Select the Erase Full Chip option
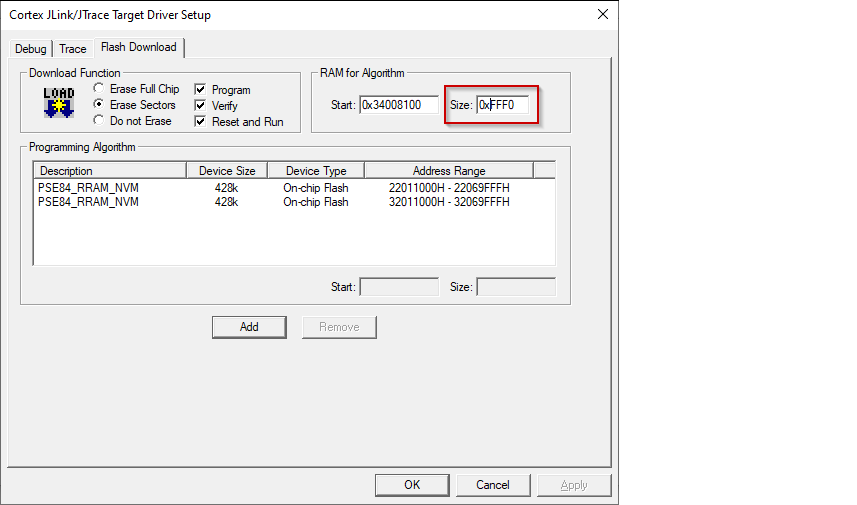Image resolution: width=857 pixels, height=505 pixels. point(99,89)
